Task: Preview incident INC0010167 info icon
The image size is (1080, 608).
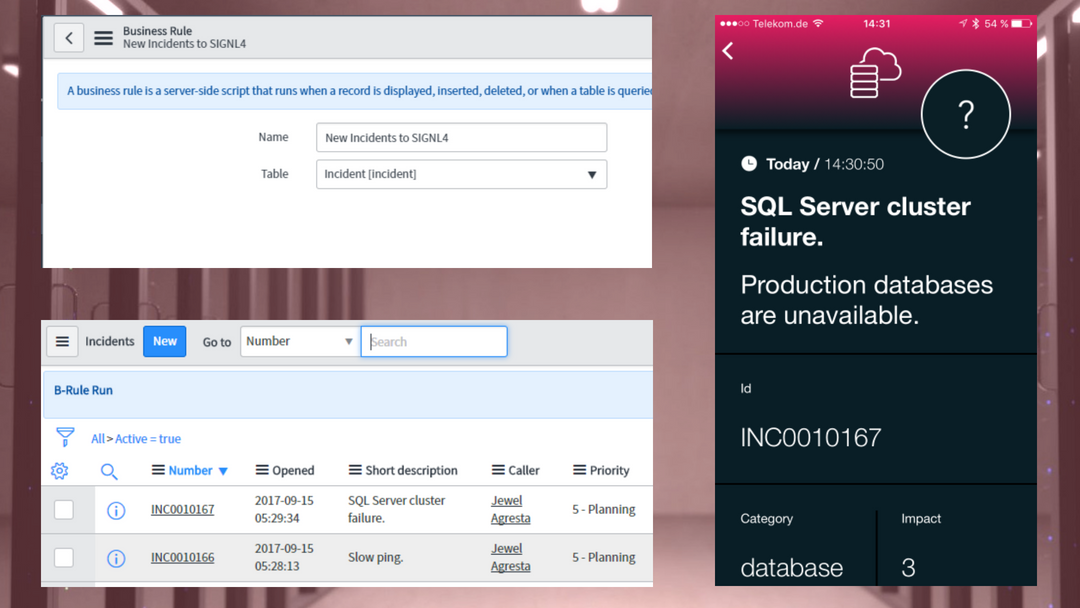Action: (116, 510)
